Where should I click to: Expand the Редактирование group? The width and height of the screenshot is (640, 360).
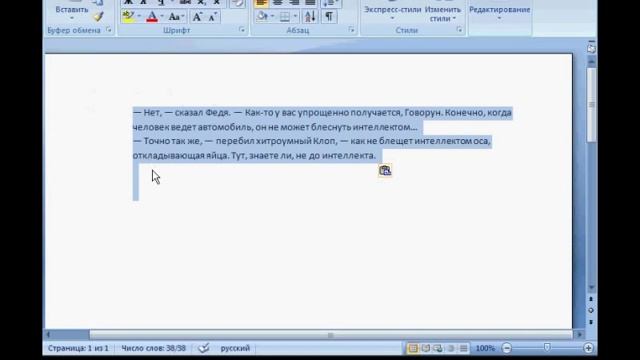point(500,12)
